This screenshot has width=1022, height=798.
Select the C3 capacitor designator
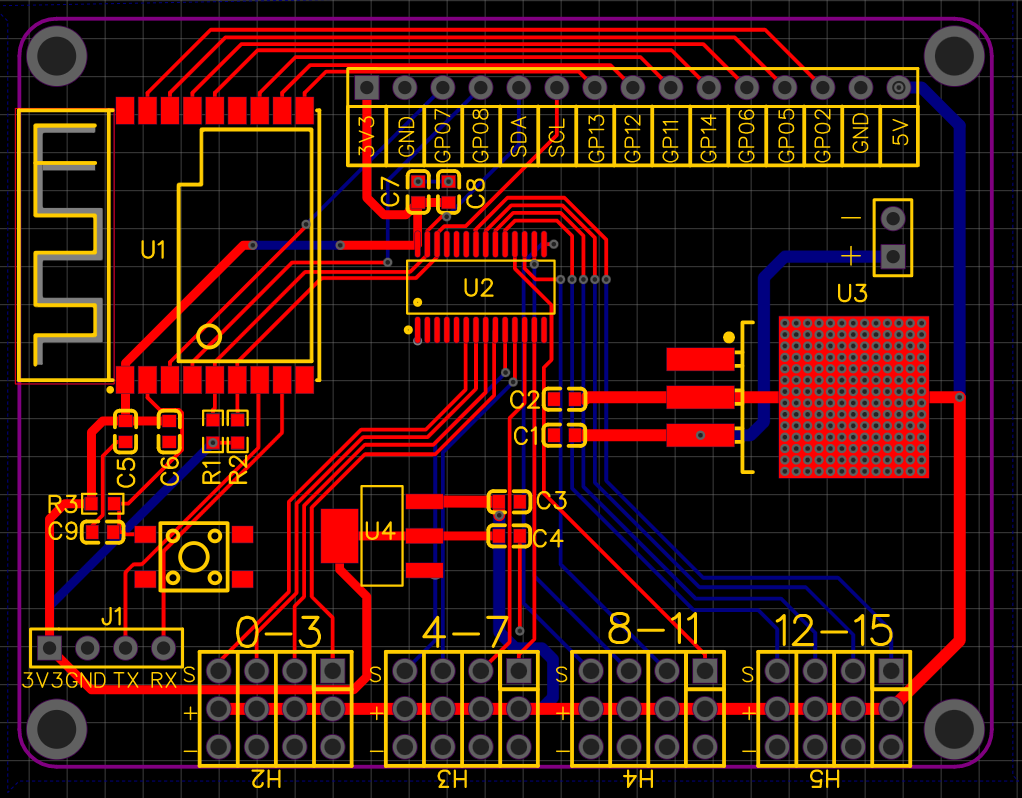point(551,501)
